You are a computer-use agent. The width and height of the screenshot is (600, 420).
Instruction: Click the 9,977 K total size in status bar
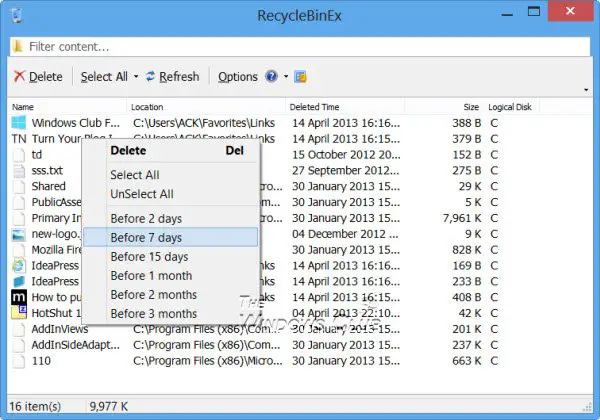pos(109,406)
